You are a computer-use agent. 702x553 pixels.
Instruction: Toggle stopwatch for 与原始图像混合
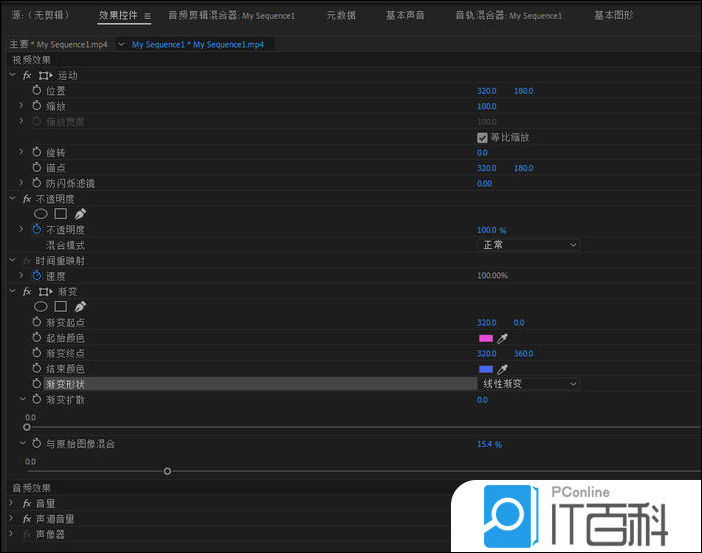[x=37, y=444]
